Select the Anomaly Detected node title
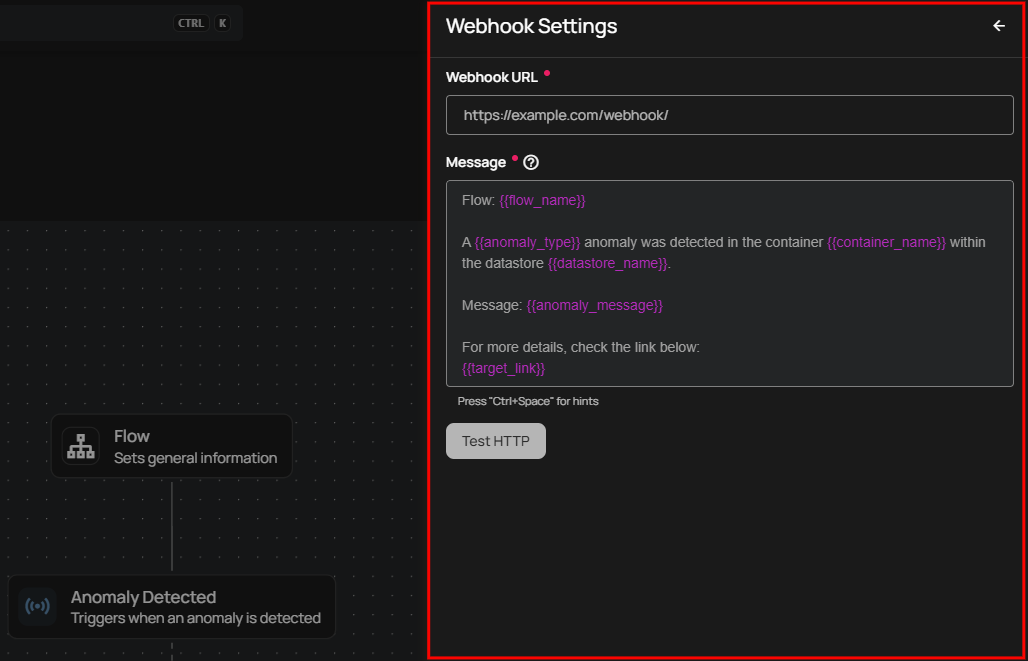 pyautogui.click(x=143, y=597)
